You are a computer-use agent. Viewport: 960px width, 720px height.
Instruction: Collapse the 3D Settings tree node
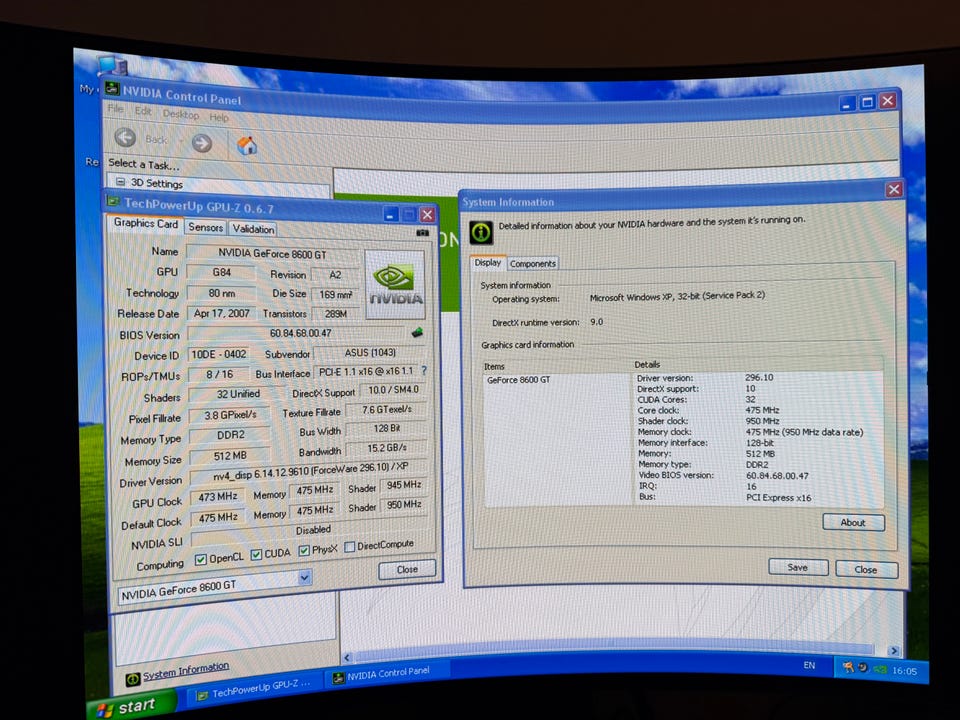tap(120, 182)
